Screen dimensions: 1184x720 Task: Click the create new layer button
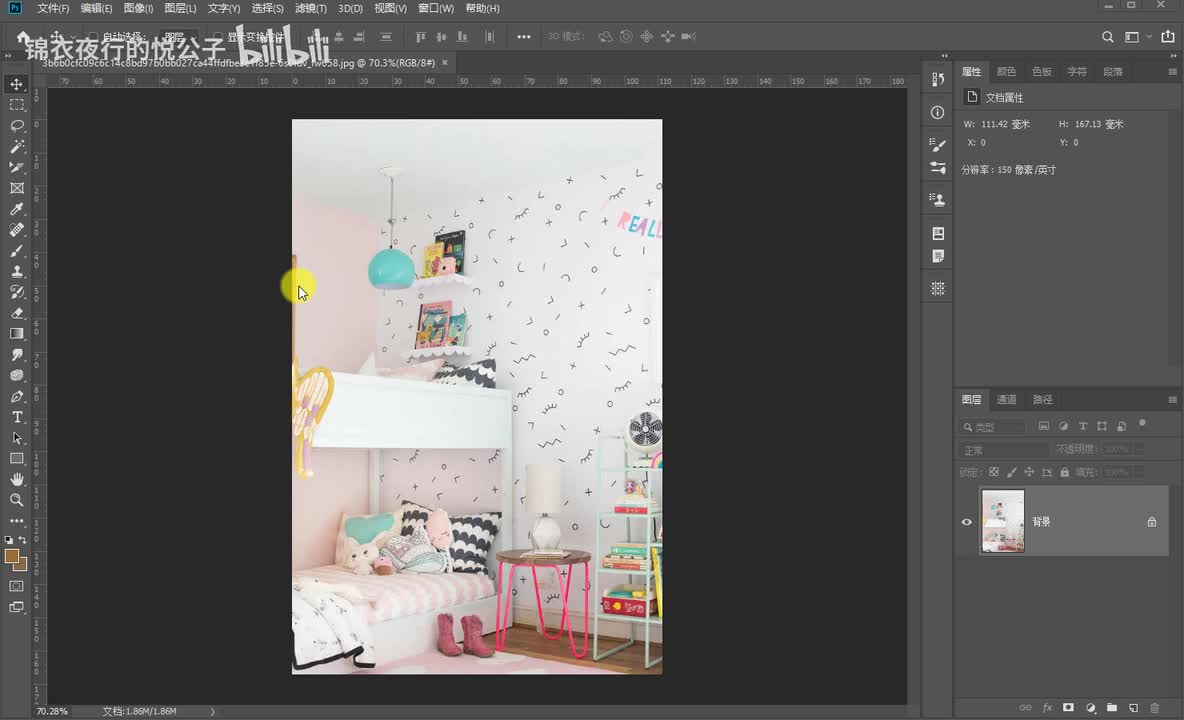1133,707
